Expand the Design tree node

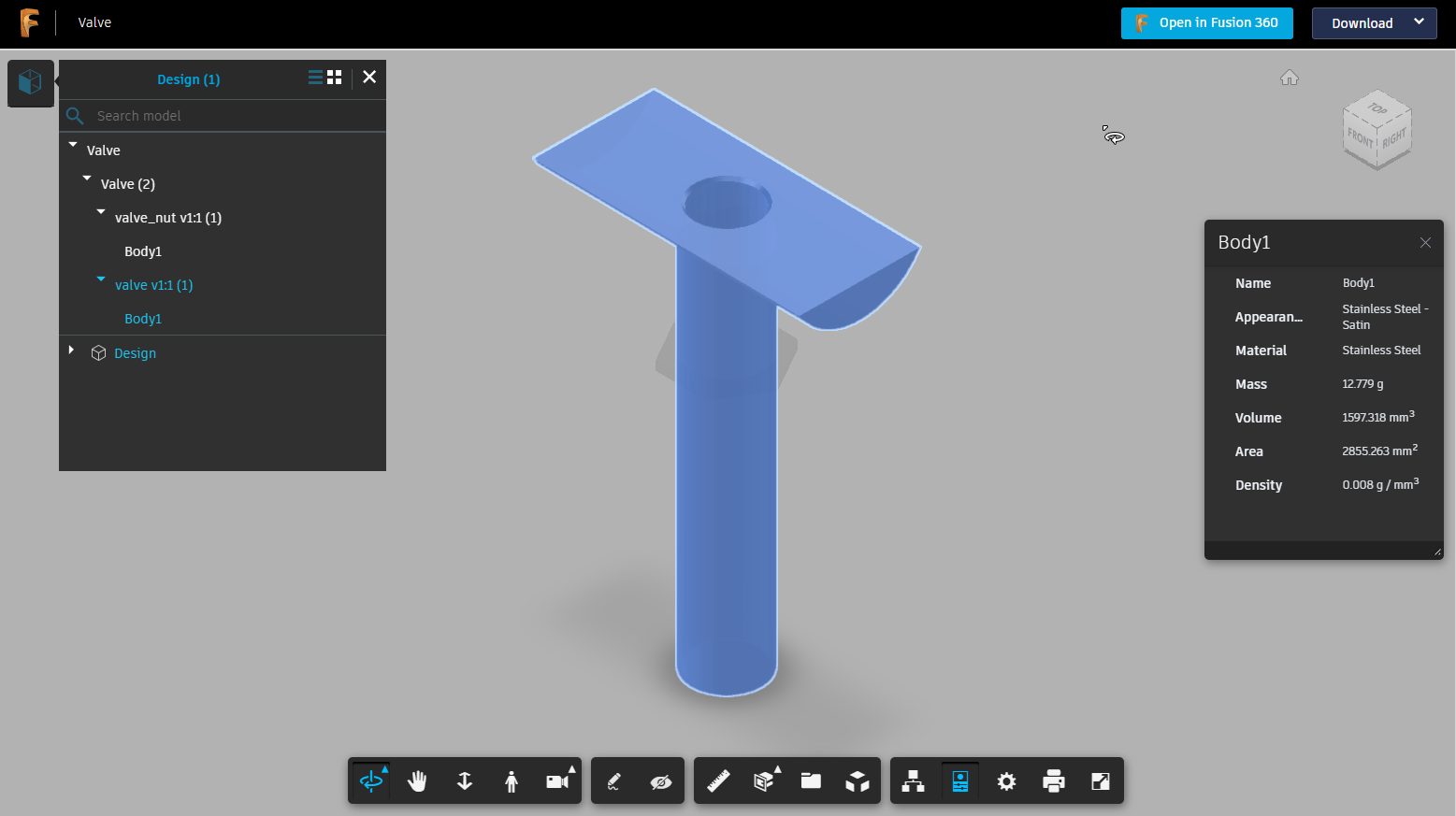[x=71, y=350]
